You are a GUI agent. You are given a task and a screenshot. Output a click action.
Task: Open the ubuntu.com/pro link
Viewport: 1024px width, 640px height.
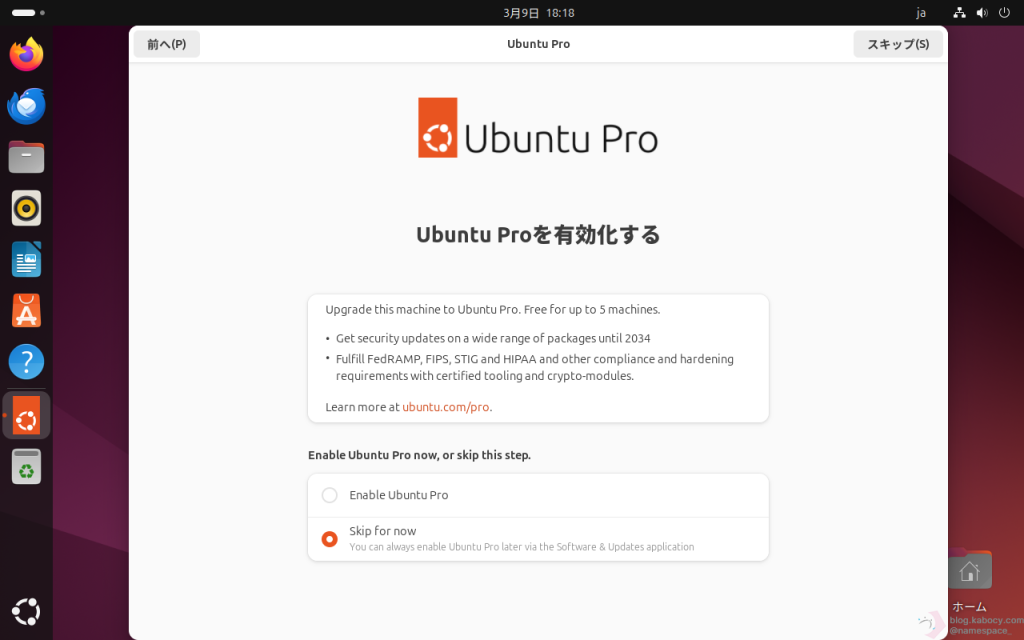[446, 407]
